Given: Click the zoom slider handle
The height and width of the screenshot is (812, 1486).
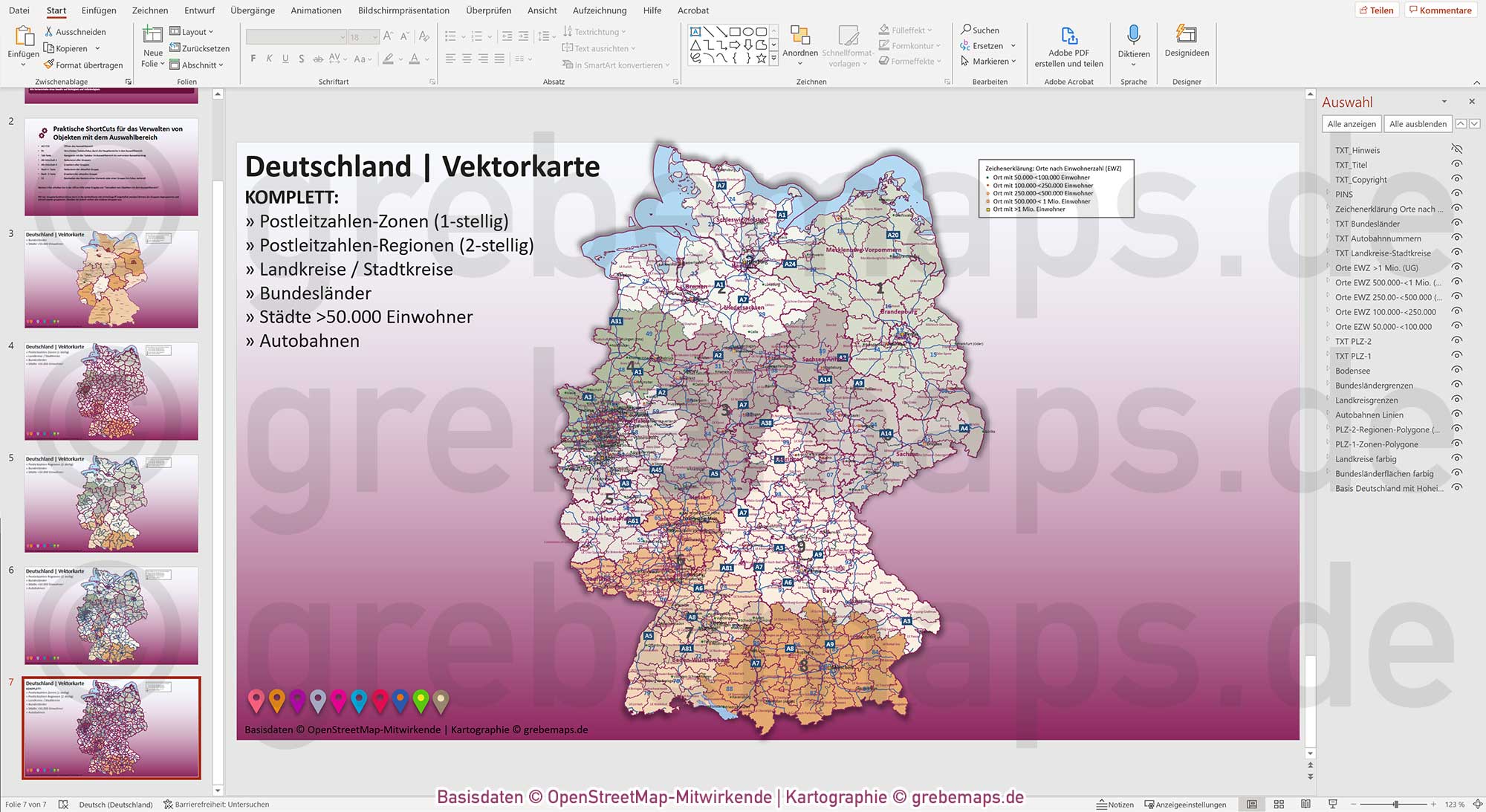Looking at the screenshot, I should point(1396,805).
